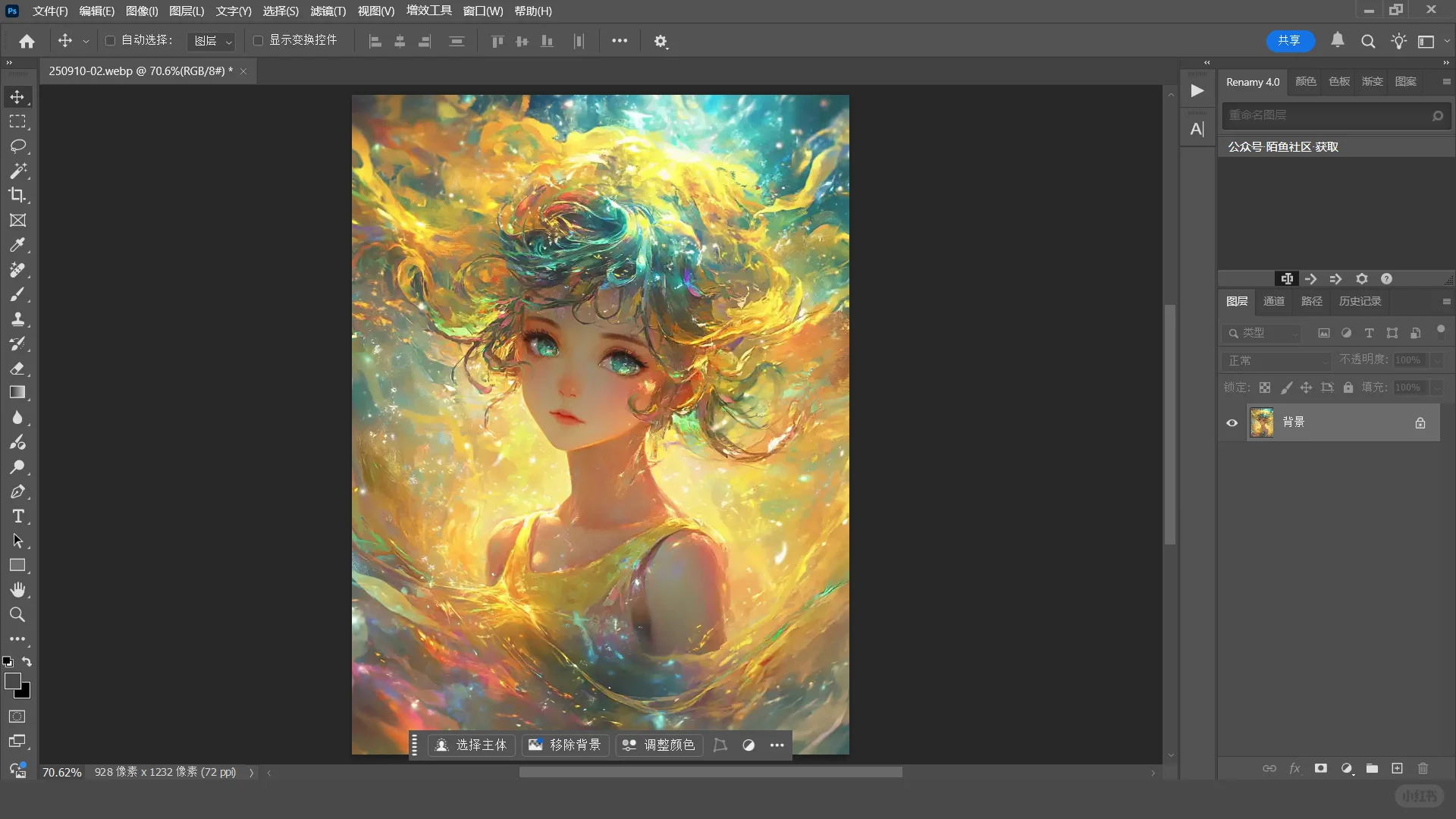
Task: Select the Clone Stamp tool
Action: [17, 318]
